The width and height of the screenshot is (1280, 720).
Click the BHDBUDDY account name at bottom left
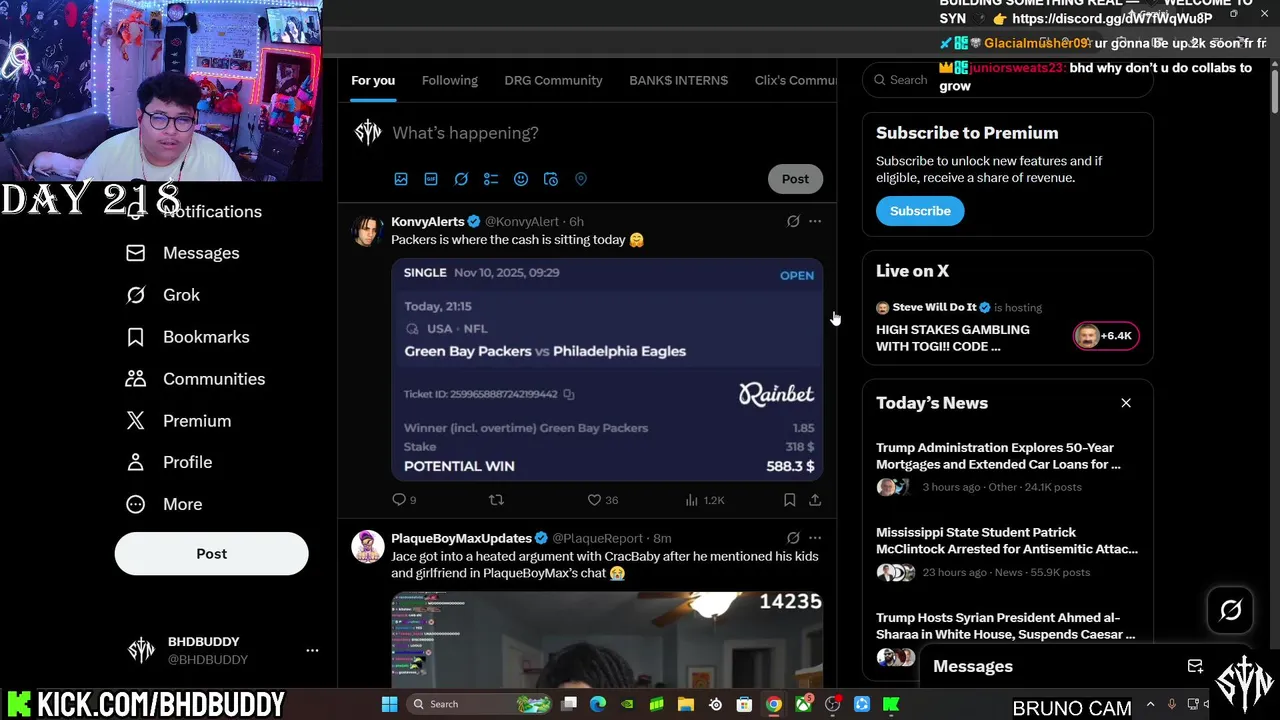pos(204,641)
